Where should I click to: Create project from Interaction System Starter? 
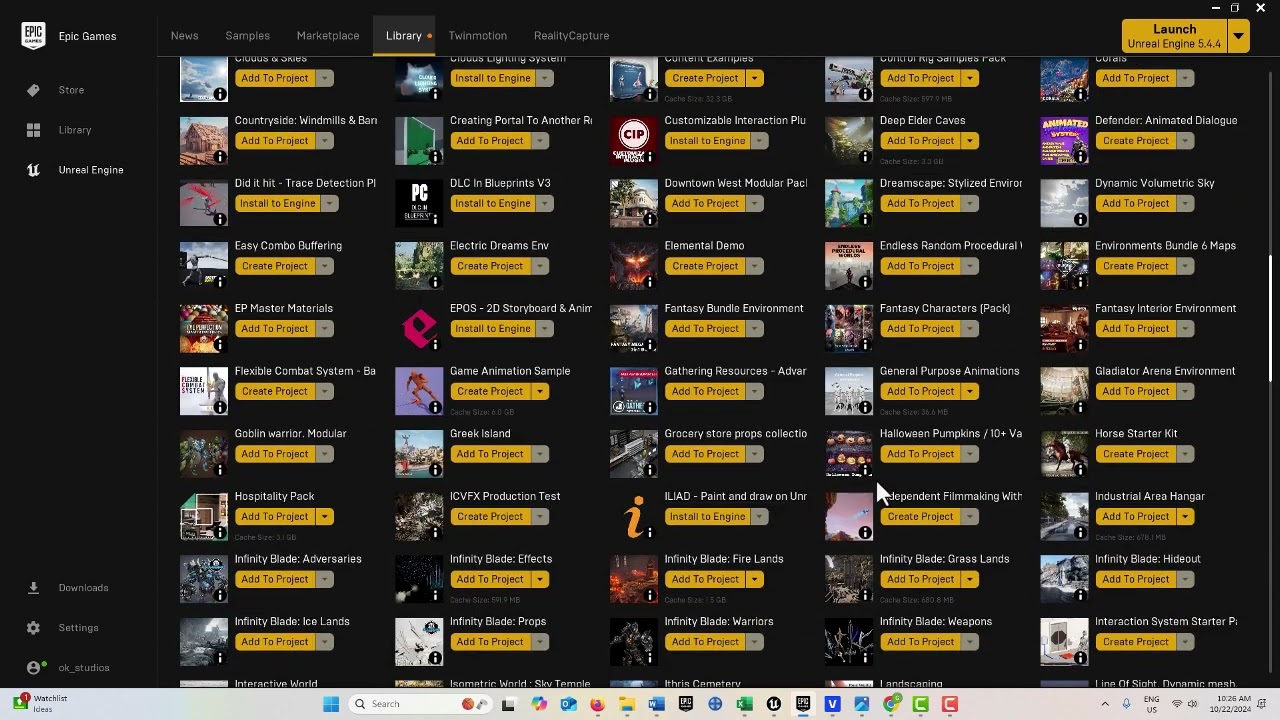click(1135, 642)
